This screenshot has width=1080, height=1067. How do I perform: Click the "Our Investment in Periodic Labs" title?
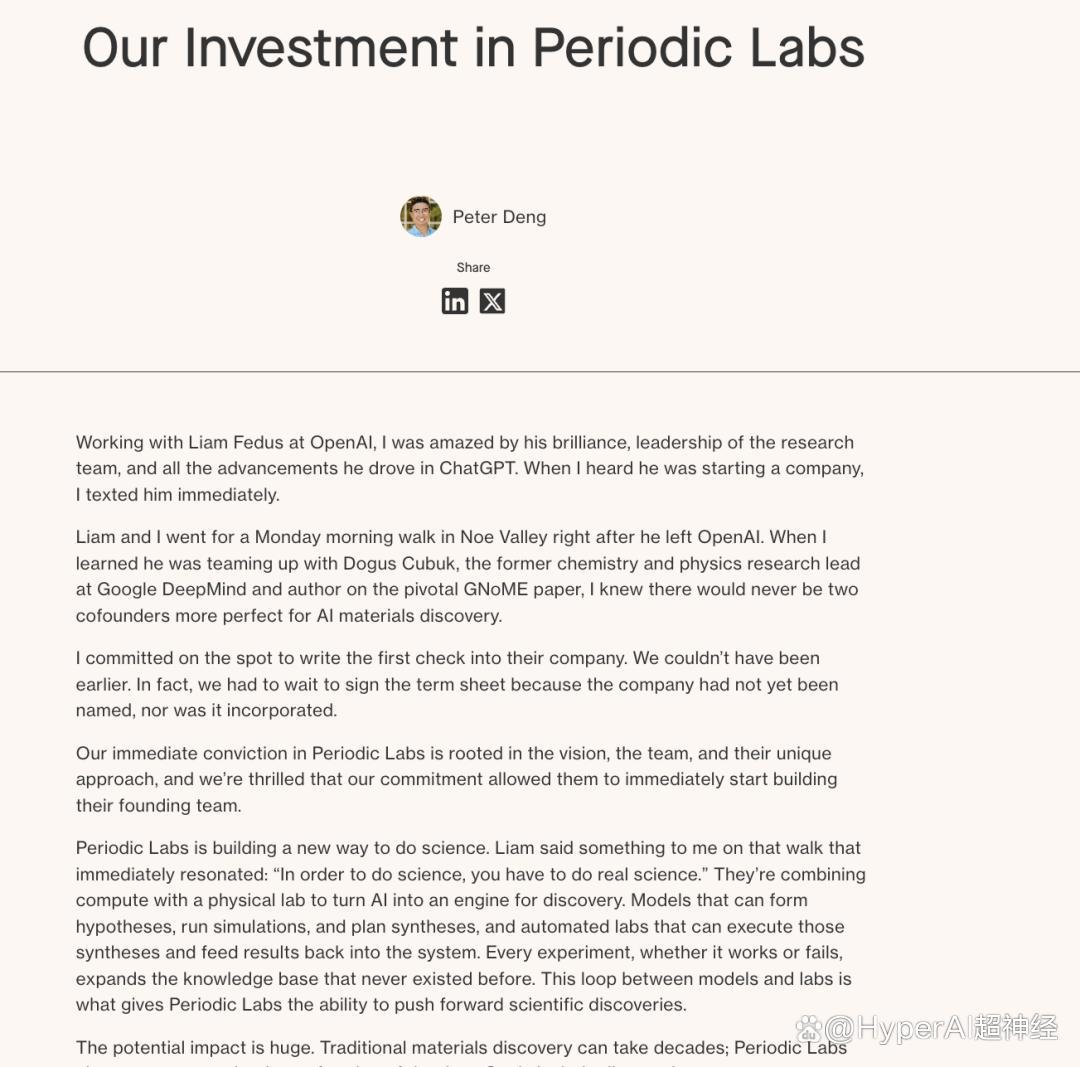point(473,47)
